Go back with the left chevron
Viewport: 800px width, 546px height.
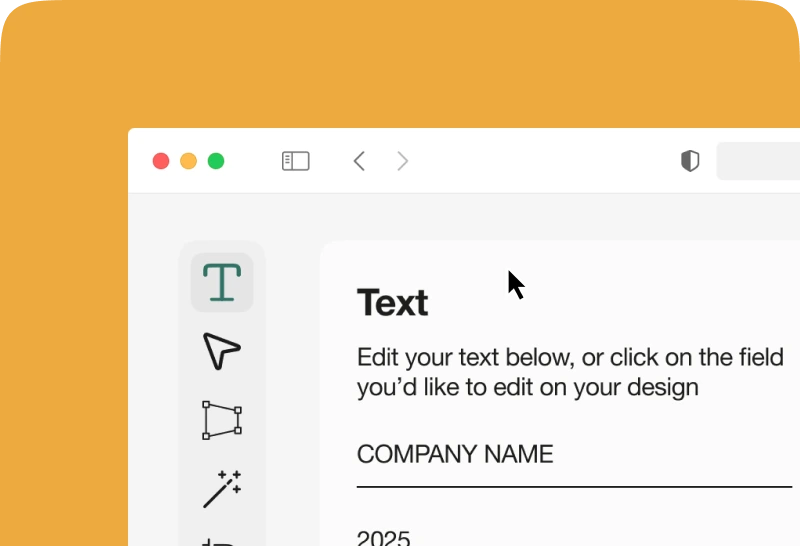click(x=359, y=161)
